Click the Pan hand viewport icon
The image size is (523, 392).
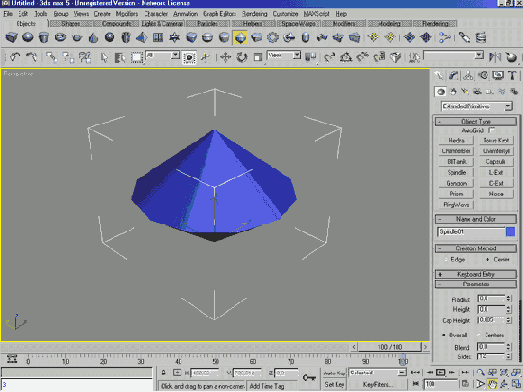[493, 384]
